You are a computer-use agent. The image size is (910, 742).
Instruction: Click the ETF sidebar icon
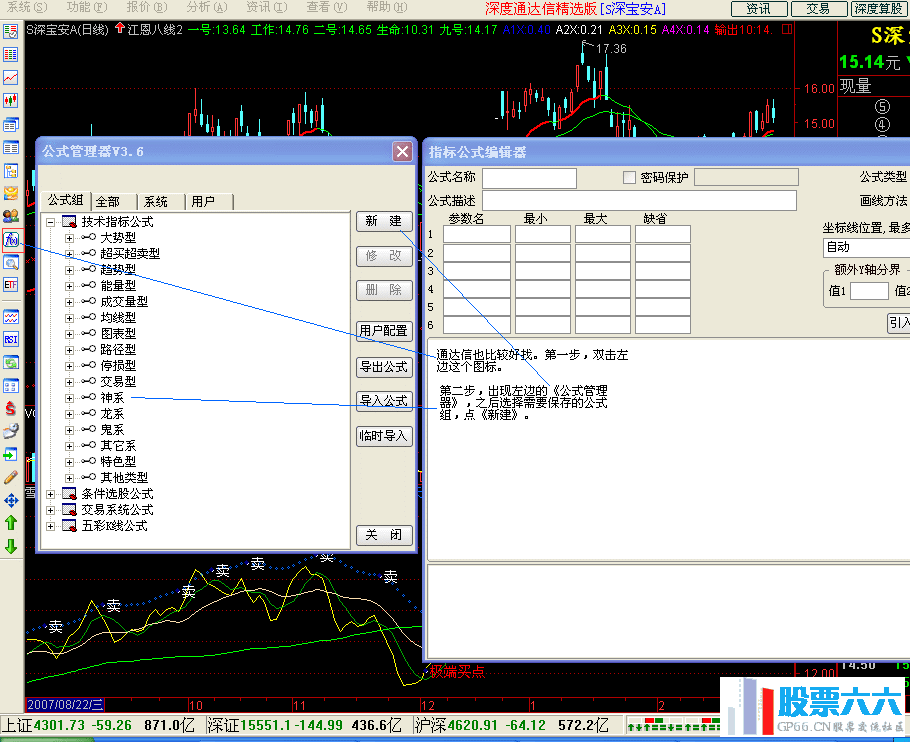pyautogui.click(x=11, y=285)
